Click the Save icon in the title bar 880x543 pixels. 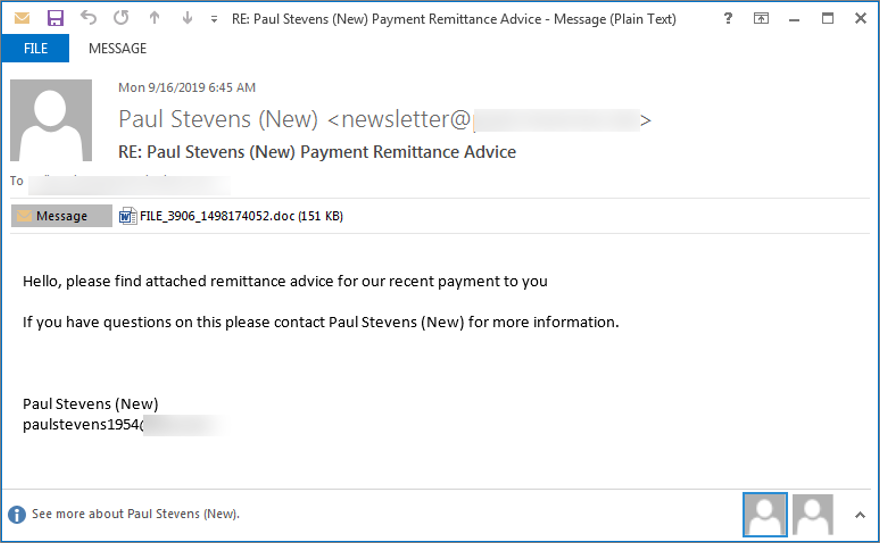tap(55, 18)
